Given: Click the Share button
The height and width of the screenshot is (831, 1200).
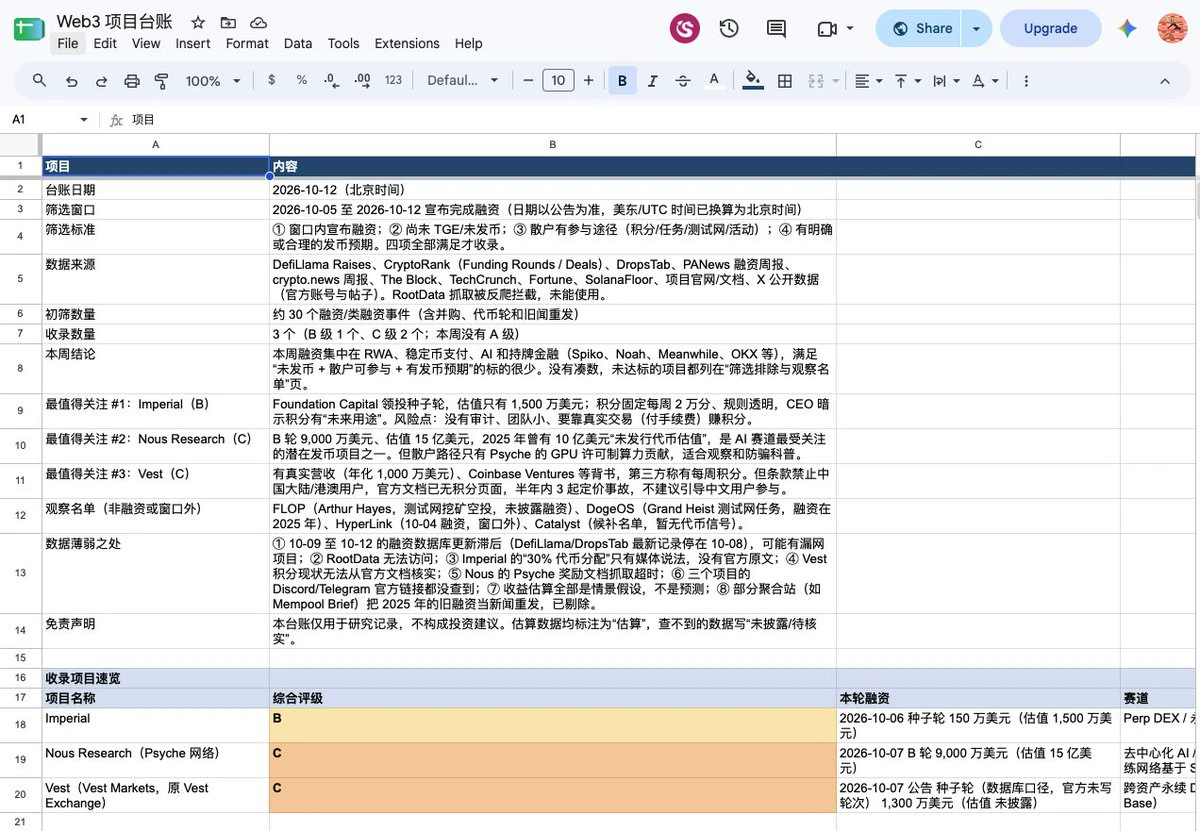Looking at the screenshot, I should pos(920,29).
